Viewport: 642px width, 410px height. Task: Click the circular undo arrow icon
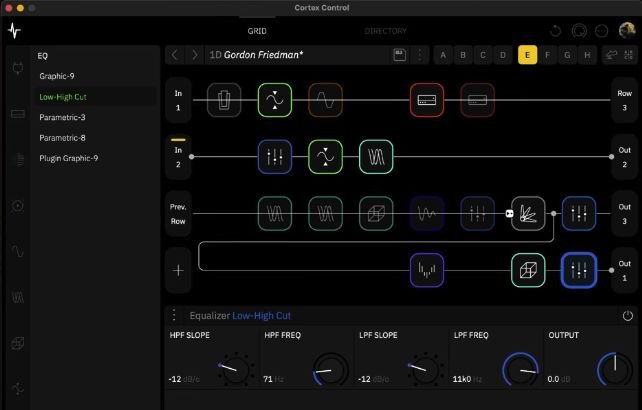click(x=556, y=31)
